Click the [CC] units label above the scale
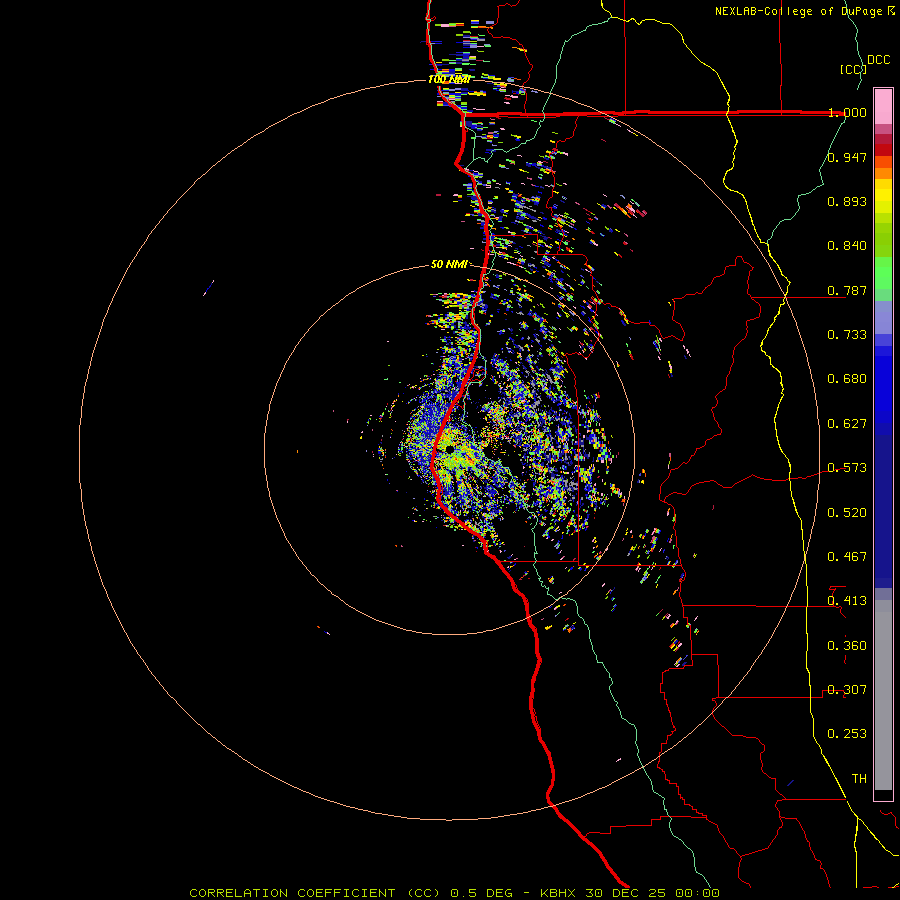 (x=853, y=69)
